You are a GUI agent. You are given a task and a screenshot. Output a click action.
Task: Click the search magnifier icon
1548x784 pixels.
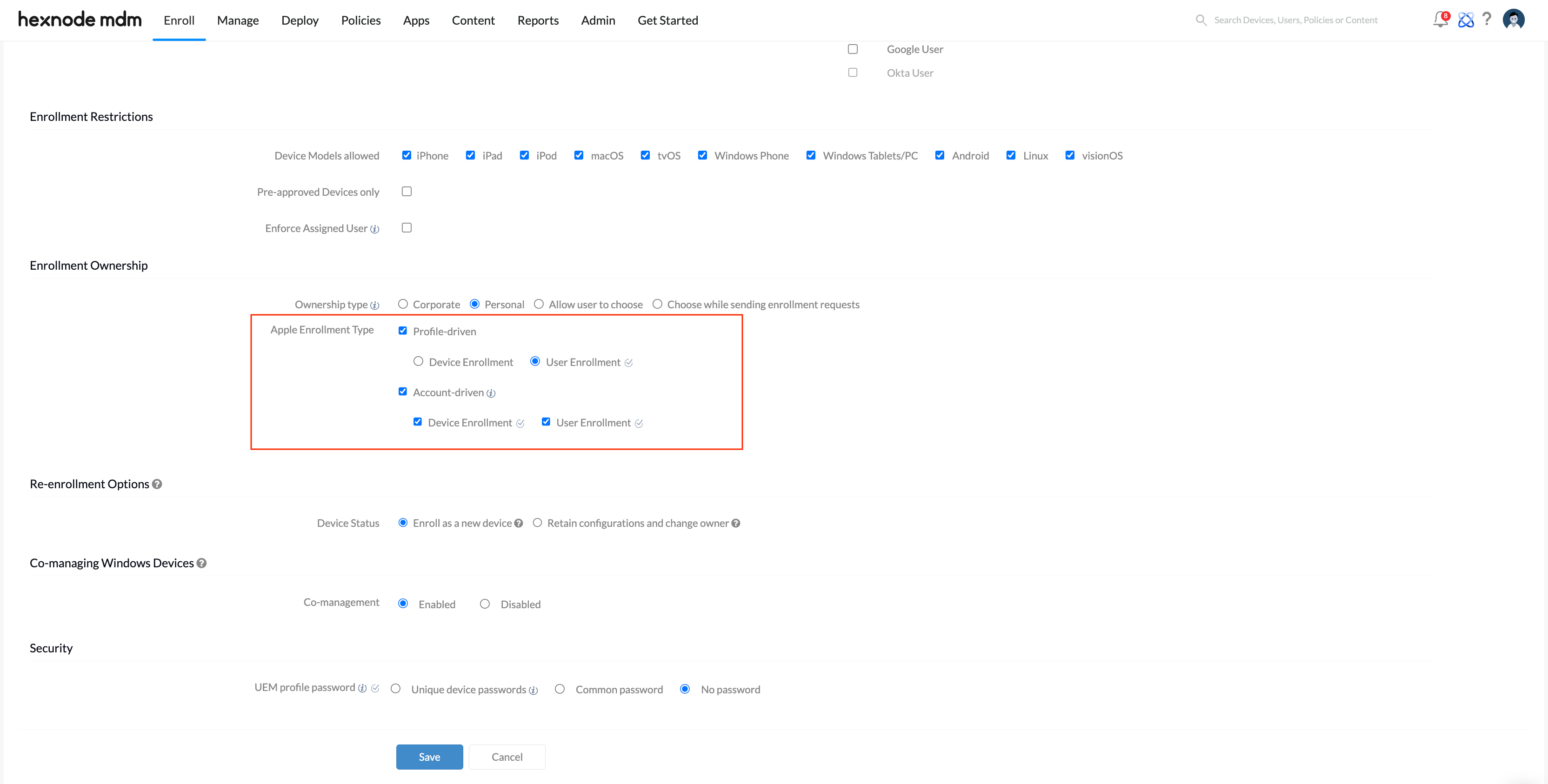click(x=1201, y=20)
